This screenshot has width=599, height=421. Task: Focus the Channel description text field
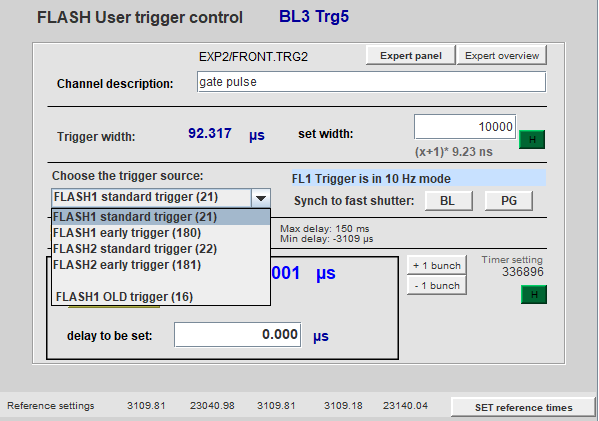[x=371, y=82]
